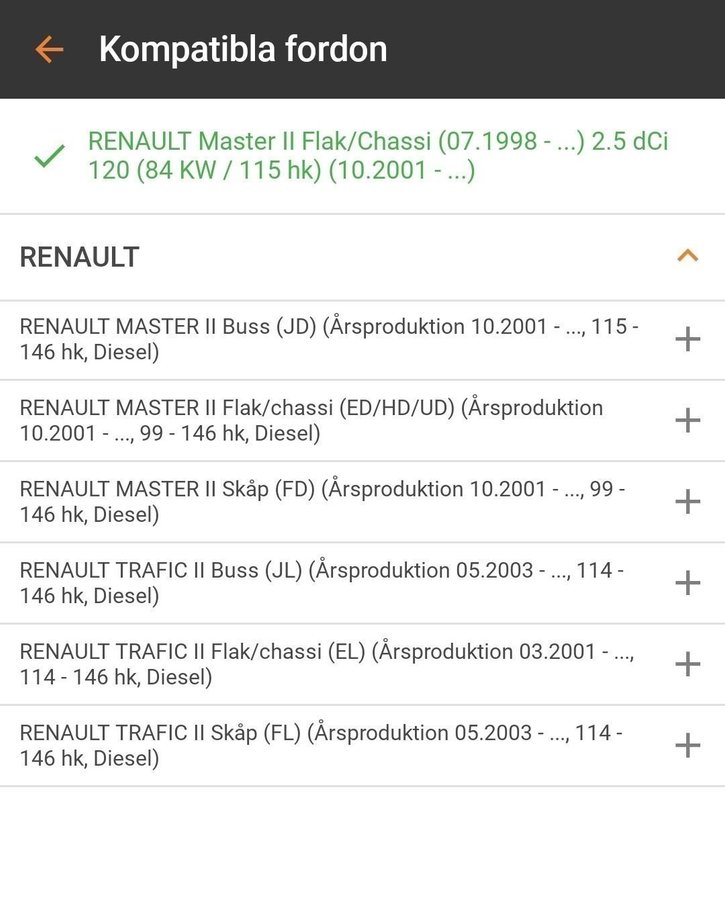
Task: Select the green Renault Master II 2.5 dCi text
Action: (x=378, y=156)
